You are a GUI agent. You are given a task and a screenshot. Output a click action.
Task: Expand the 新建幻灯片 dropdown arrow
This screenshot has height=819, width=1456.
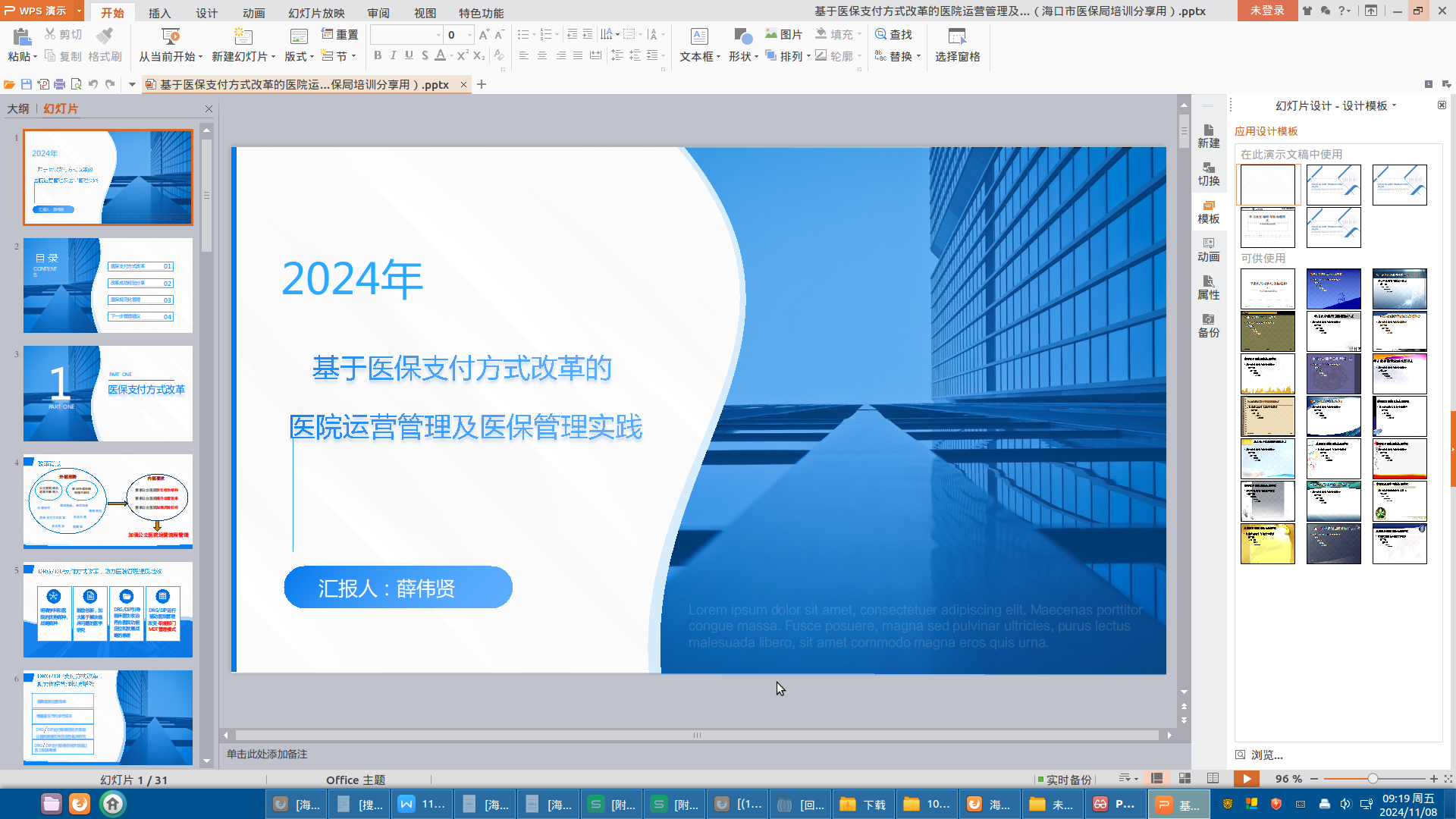[273, 57]
